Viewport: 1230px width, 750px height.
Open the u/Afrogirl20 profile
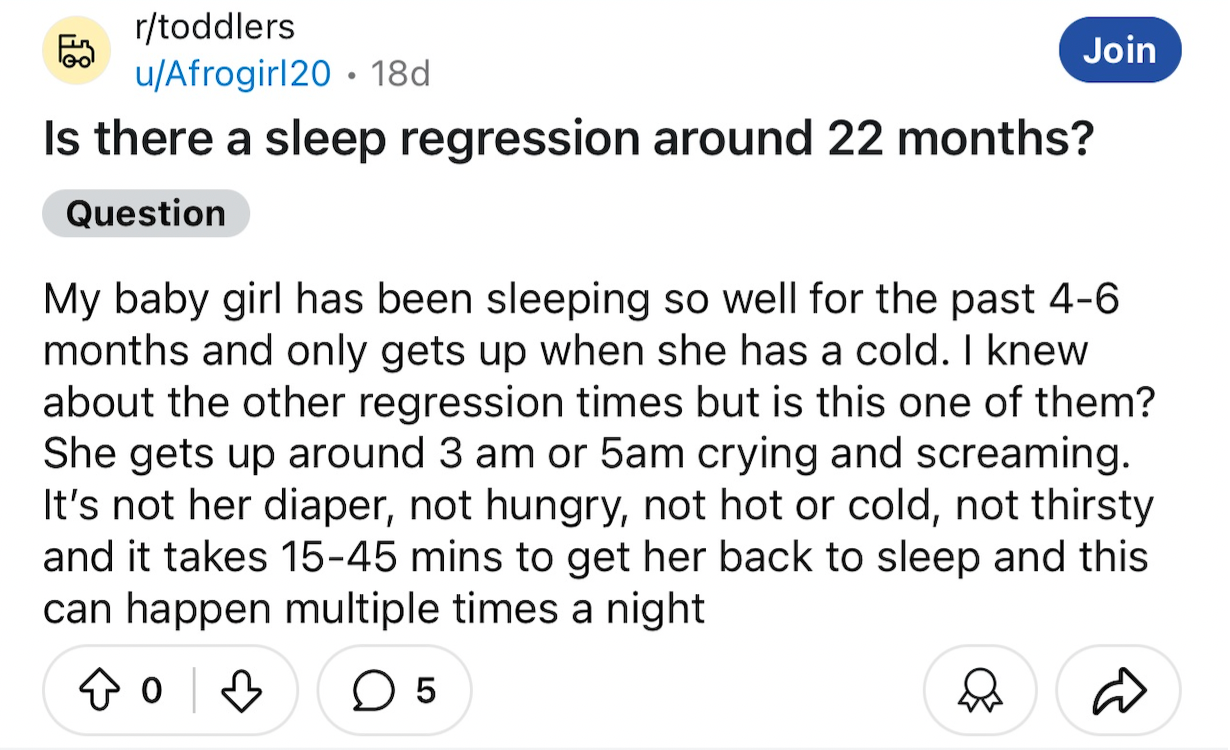[232, 73]
